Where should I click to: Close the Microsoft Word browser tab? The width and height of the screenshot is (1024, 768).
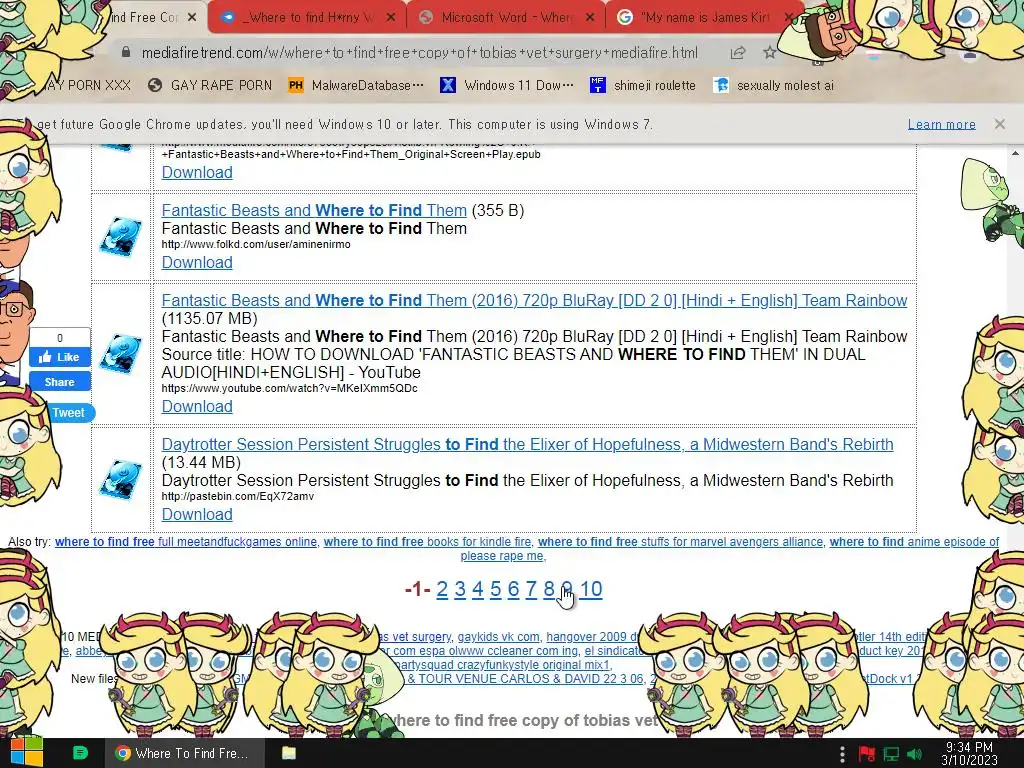click(x=590, y=18)
